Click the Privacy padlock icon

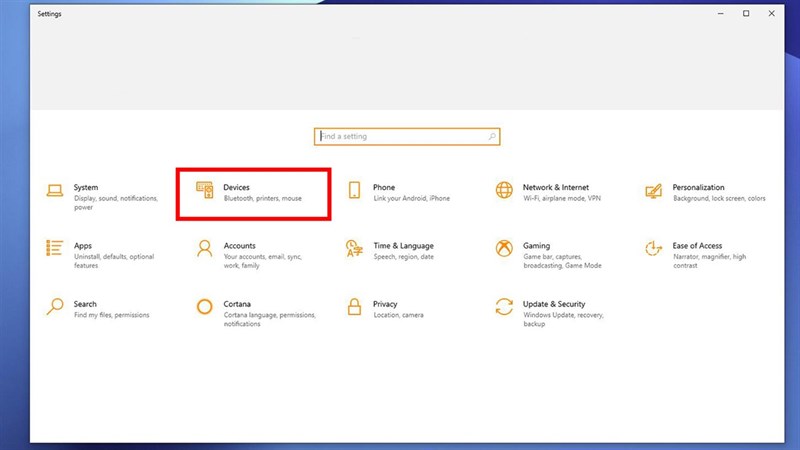(x=354, y=307)
